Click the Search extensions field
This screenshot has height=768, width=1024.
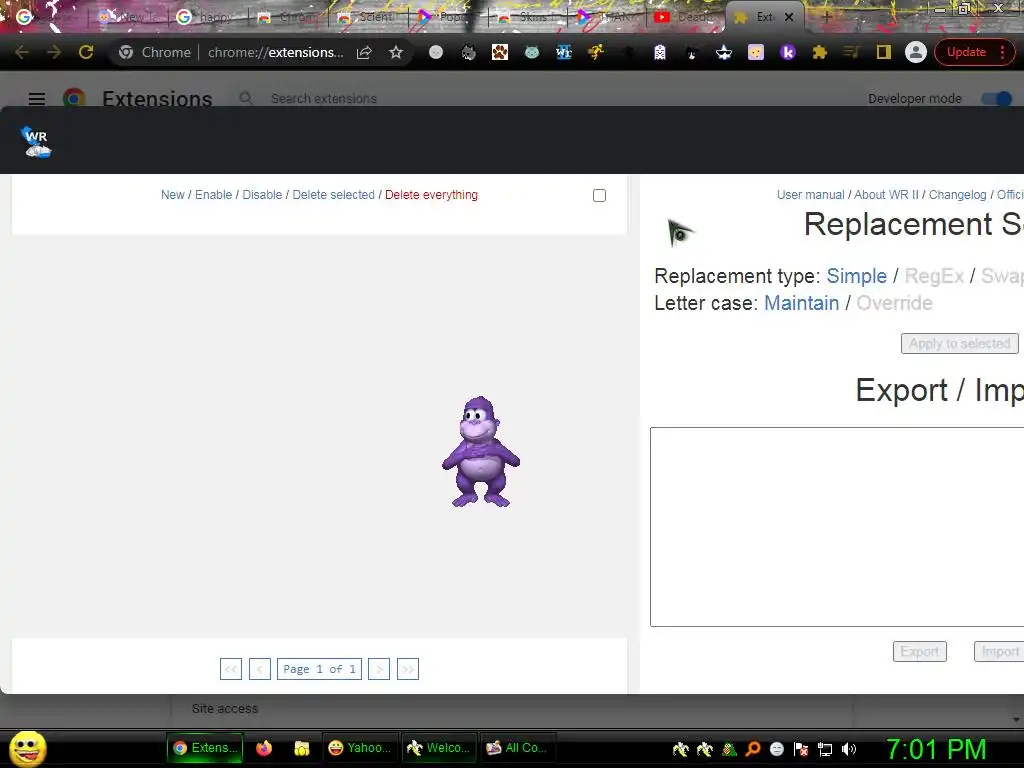323,99
